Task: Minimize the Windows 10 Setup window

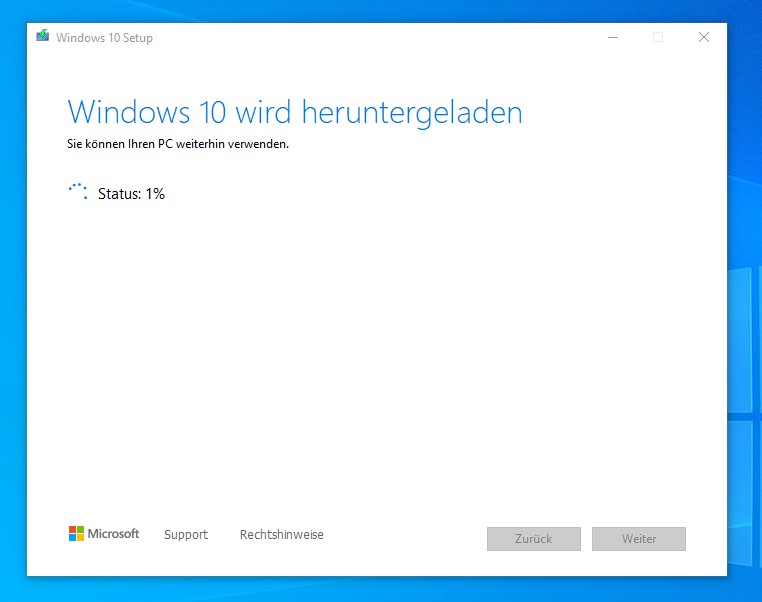Action: point(613,37)
